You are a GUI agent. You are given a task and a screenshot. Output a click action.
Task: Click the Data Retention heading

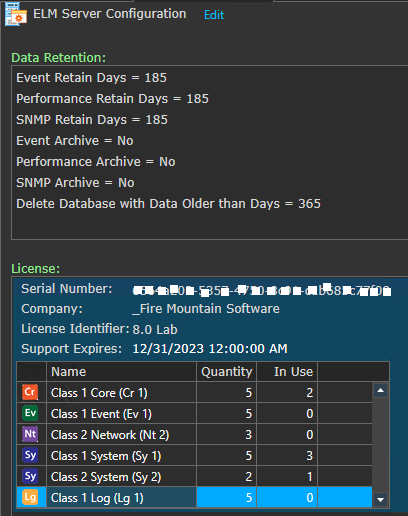(59, 58)
